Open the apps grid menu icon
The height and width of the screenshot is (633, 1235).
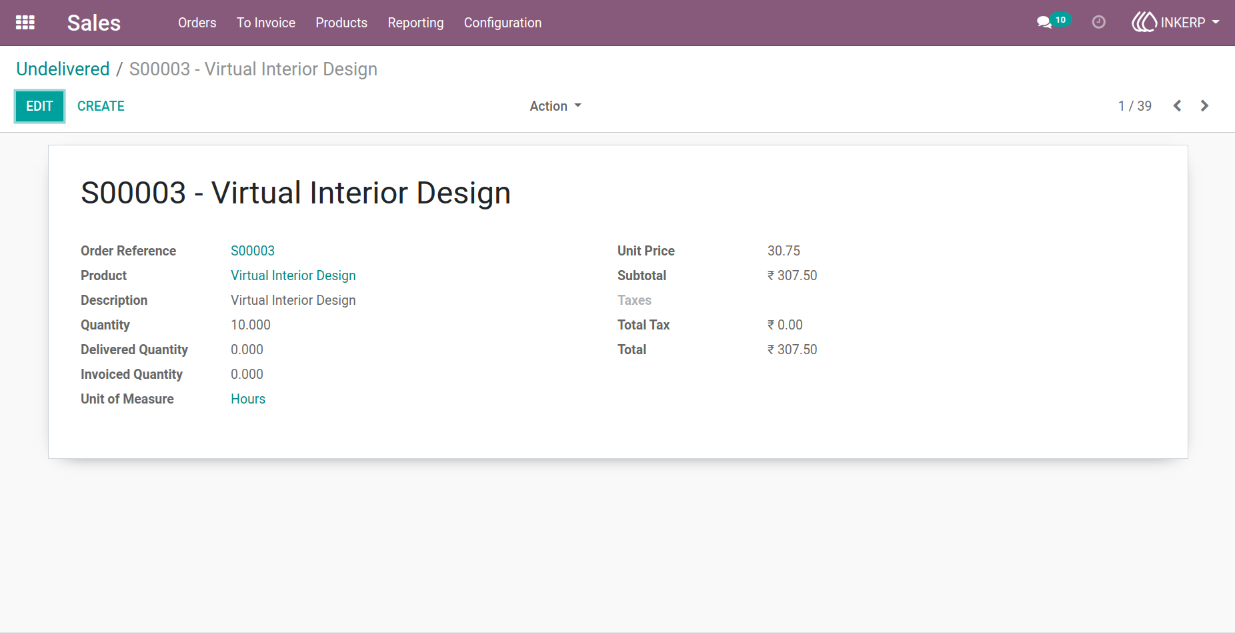pyautogui.click(x=25, y=22)
